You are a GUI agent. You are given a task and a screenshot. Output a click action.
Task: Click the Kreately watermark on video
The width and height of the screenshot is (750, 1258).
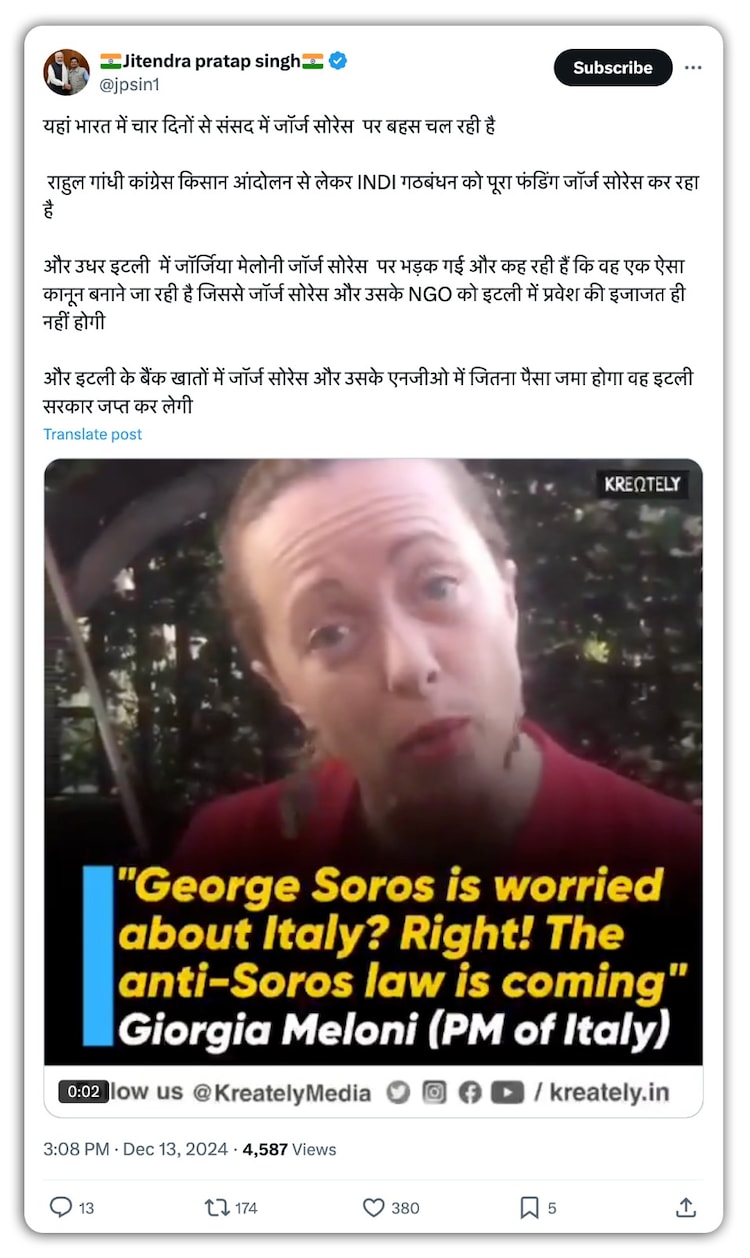point(642,484)
